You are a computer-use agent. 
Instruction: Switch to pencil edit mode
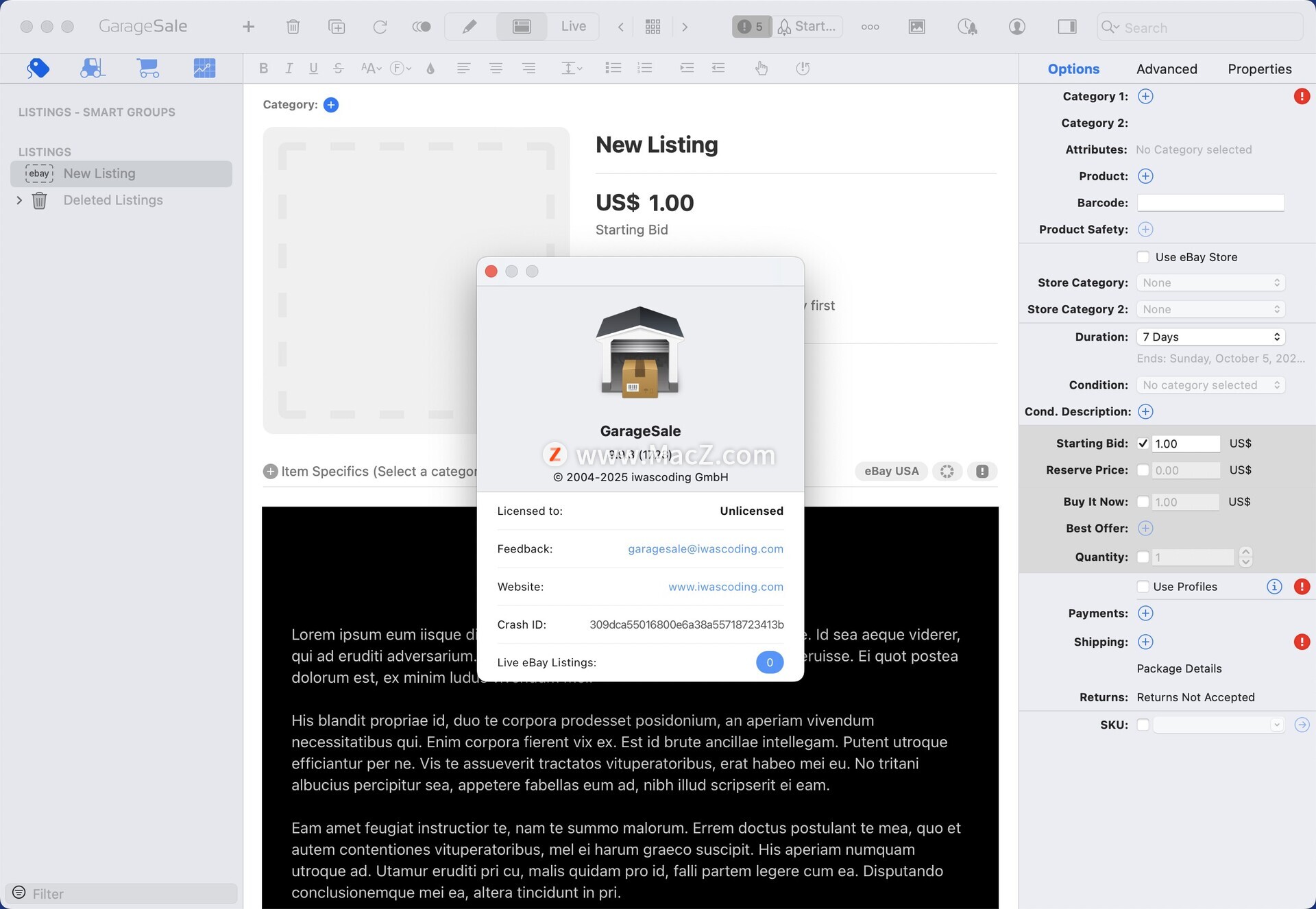click(470, 27)
